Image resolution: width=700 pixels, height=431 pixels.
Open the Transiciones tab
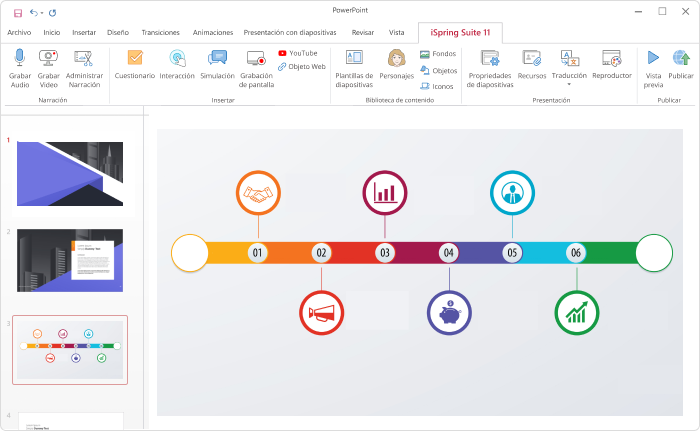pyautogui.click(x=160, y=33)
